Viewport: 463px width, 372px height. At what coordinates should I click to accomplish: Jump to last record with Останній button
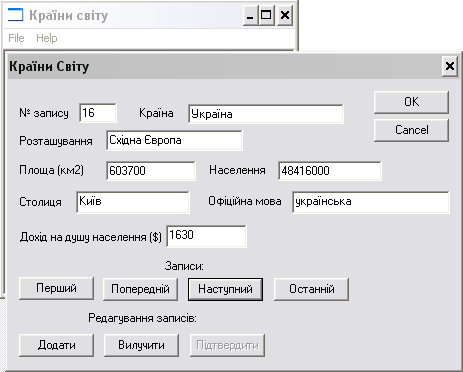coord(311,289)
